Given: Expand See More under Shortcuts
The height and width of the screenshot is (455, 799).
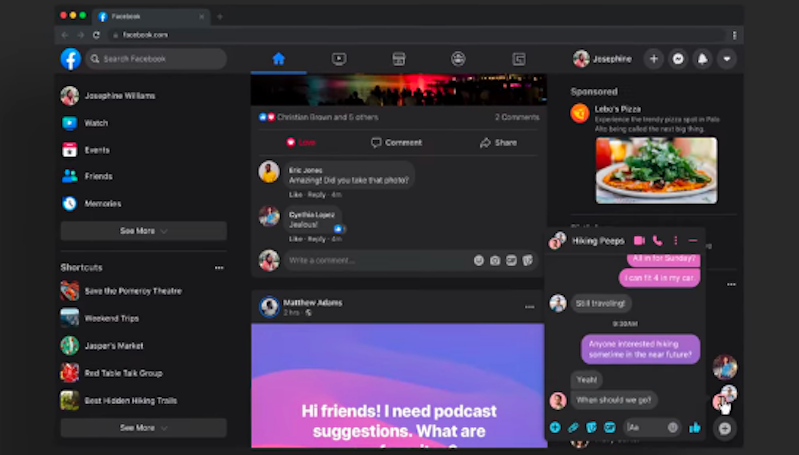Looking at the screenshot, I should tap(143, 427).
